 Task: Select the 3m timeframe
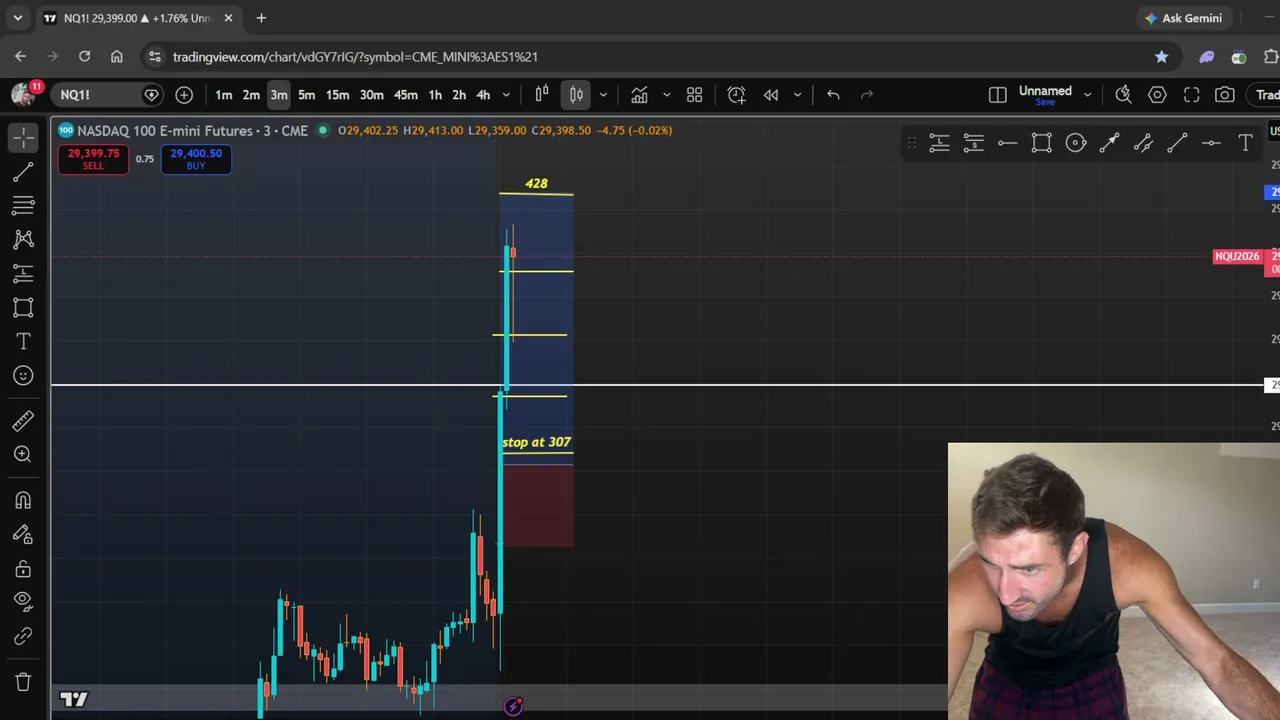tap(279, 95)
